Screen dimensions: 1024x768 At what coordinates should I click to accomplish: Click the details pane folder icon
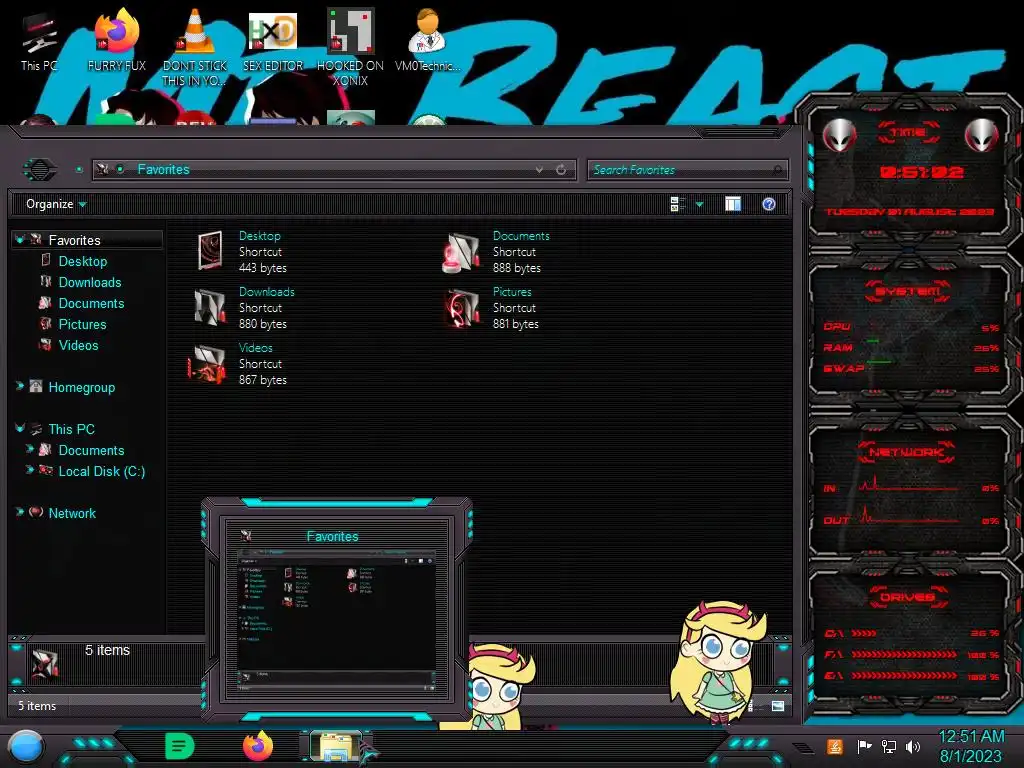tap(44, 665)
